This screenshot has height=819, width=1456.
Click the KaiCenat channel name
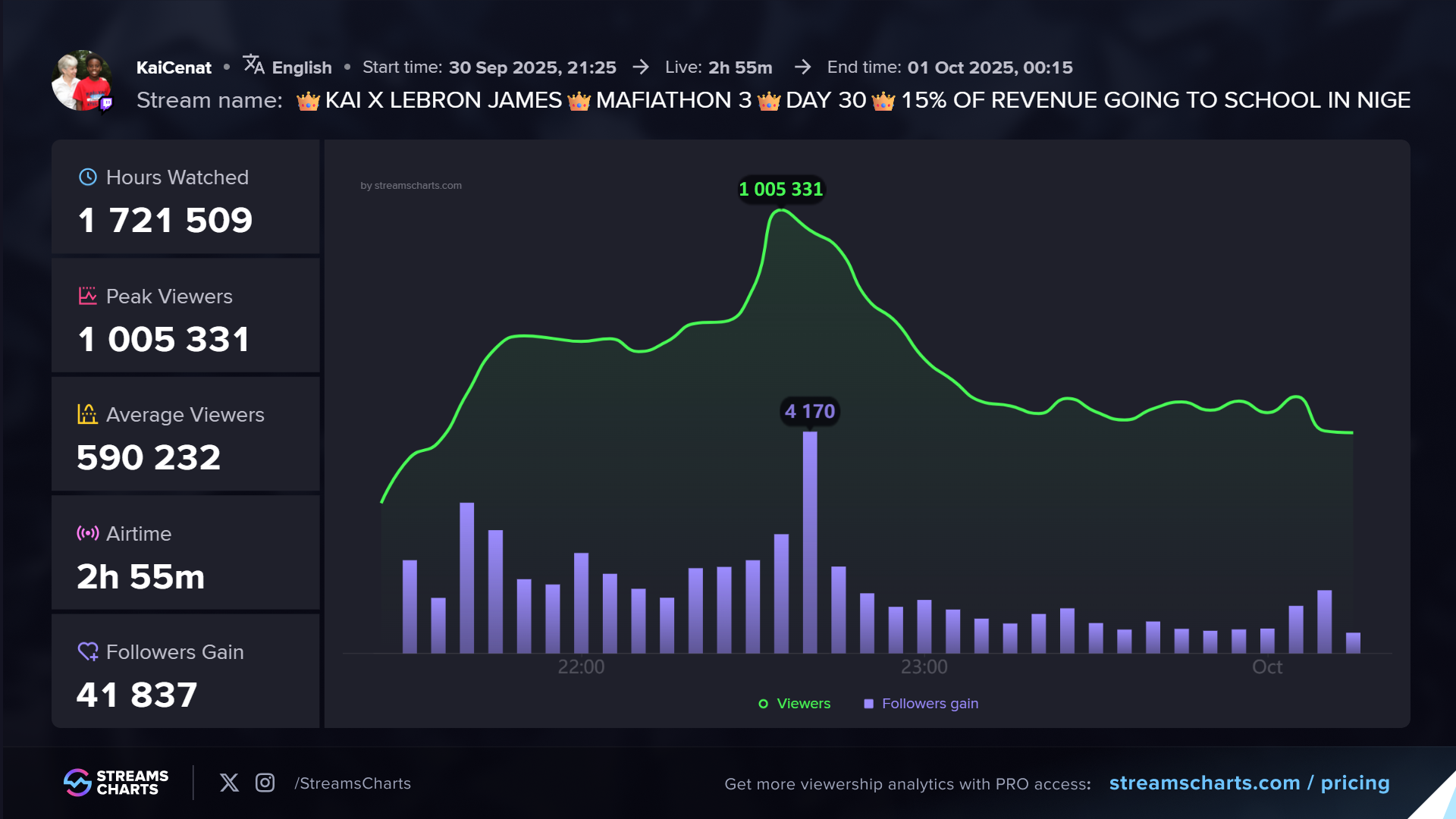(x=174, y=67)
